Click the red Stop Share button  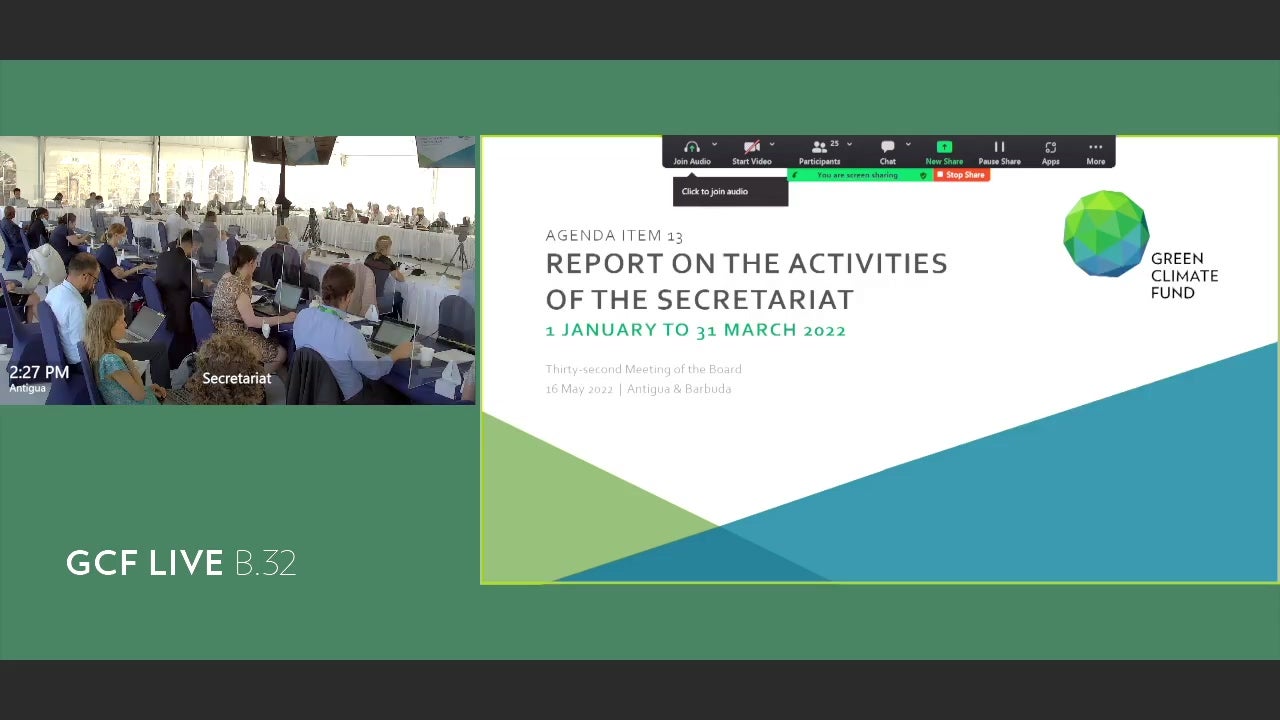[x=961, y=175]
